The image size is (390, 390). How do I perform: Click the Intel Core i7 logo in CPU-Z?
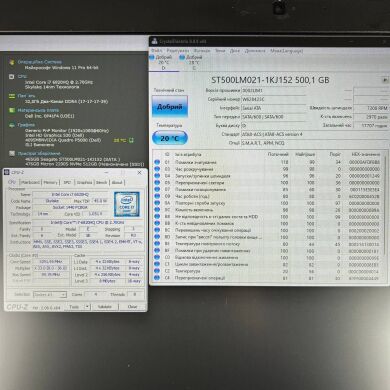point(127,204)
